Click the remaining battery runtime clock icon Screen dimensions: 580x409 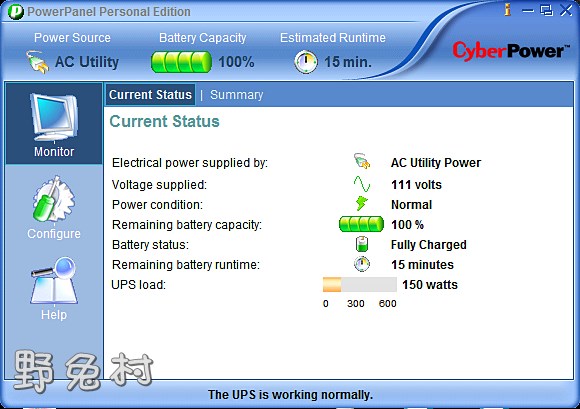pyautogui.click(x=362, y=264)
